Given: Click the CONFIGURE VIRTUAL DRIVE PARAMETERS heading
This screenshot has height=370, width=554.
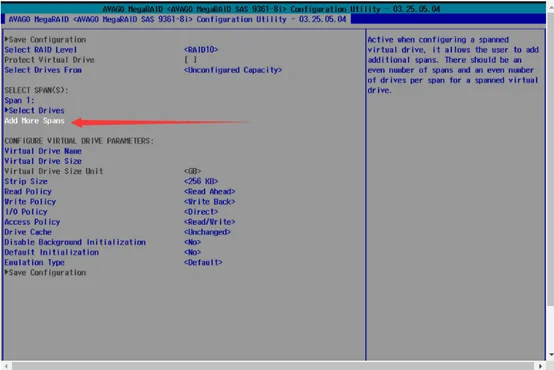Looking at the screenshot, I should point(79,141).
